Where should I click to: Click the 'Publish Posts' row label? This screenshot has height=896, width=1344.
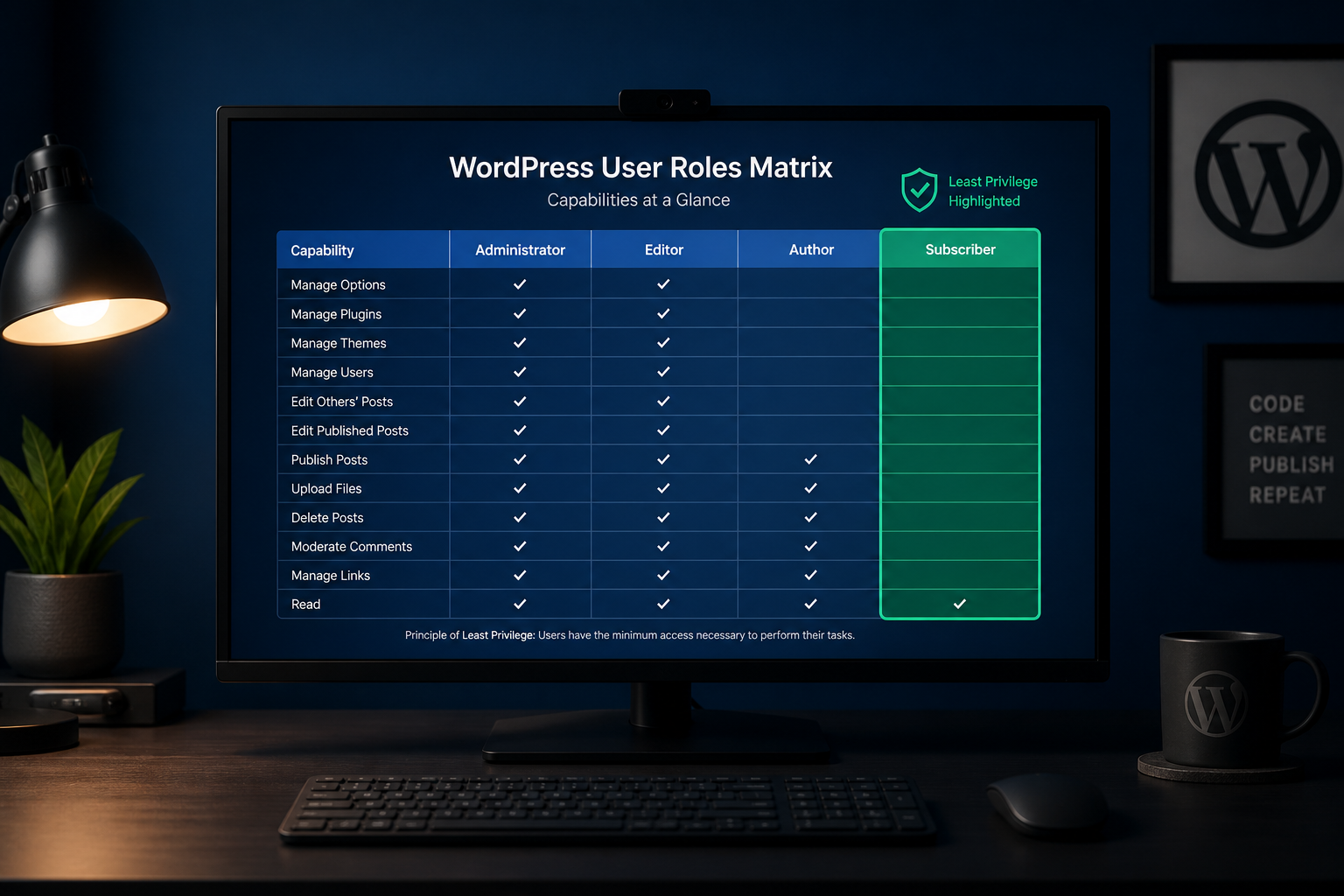(x=329, y=459)
